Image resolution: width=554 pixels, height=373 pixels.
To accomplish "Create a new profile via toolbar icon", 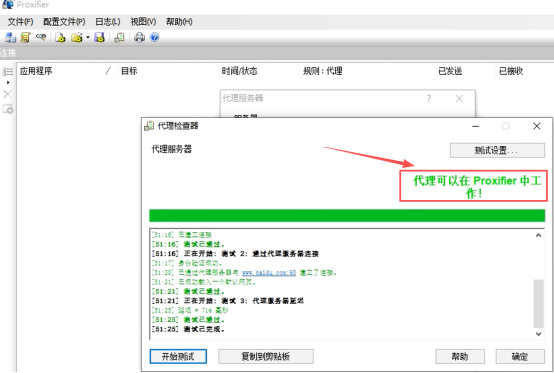I will point(60,37).
